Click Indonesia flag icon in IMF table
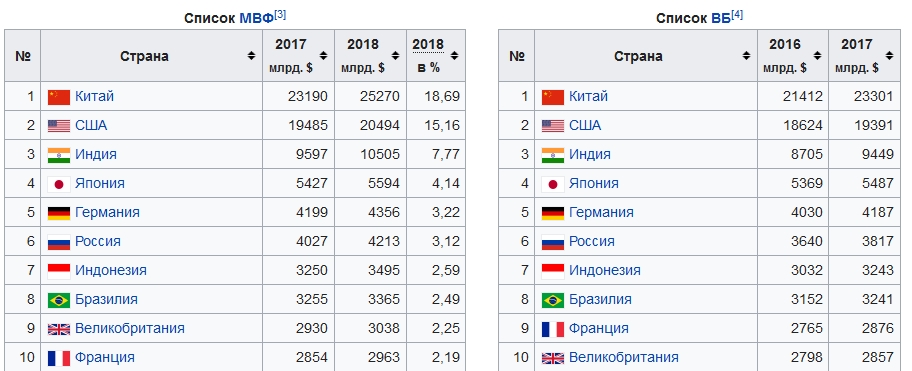The width and height of the screenshot is (912, 371). (59, 271)
